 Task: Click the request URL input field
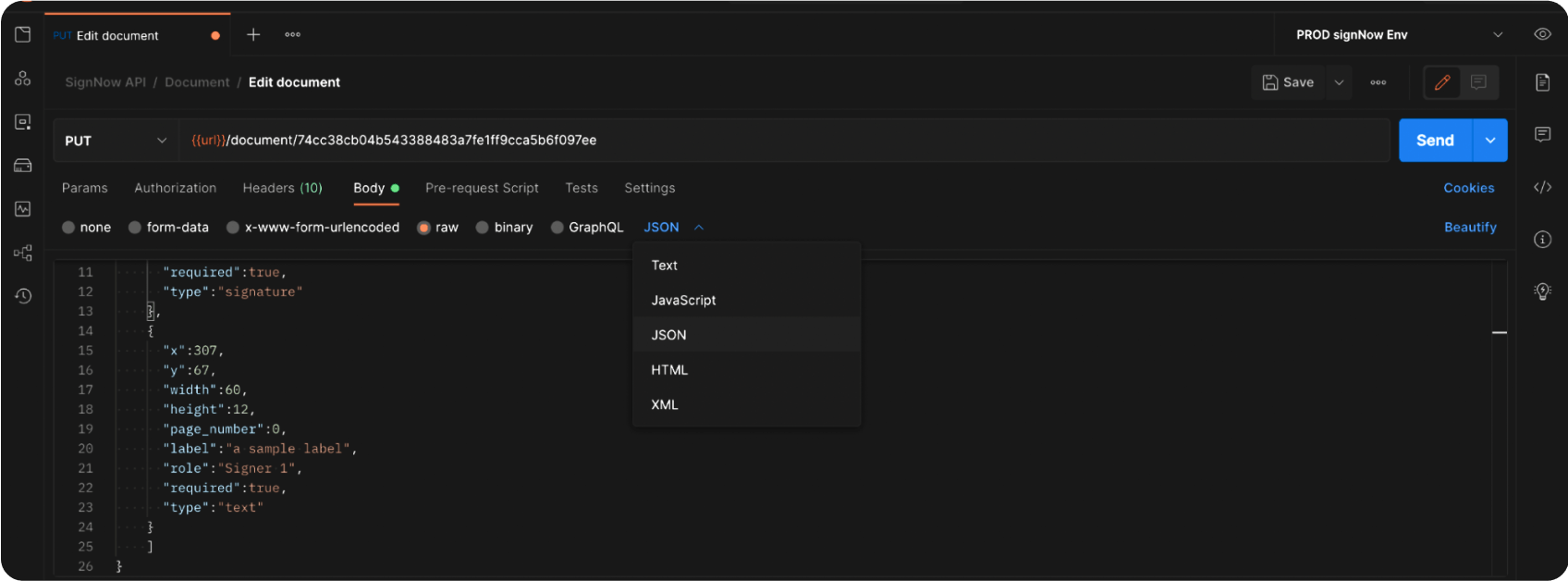pos(786,141)
